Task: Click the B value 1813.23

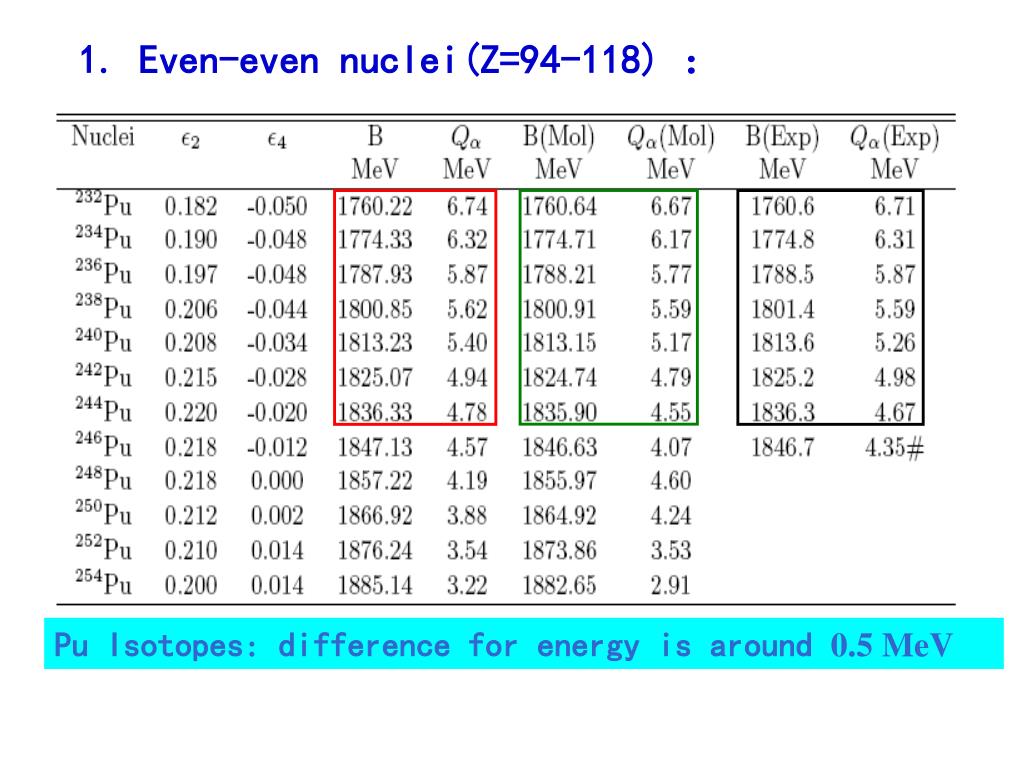Action: [375, 343]
